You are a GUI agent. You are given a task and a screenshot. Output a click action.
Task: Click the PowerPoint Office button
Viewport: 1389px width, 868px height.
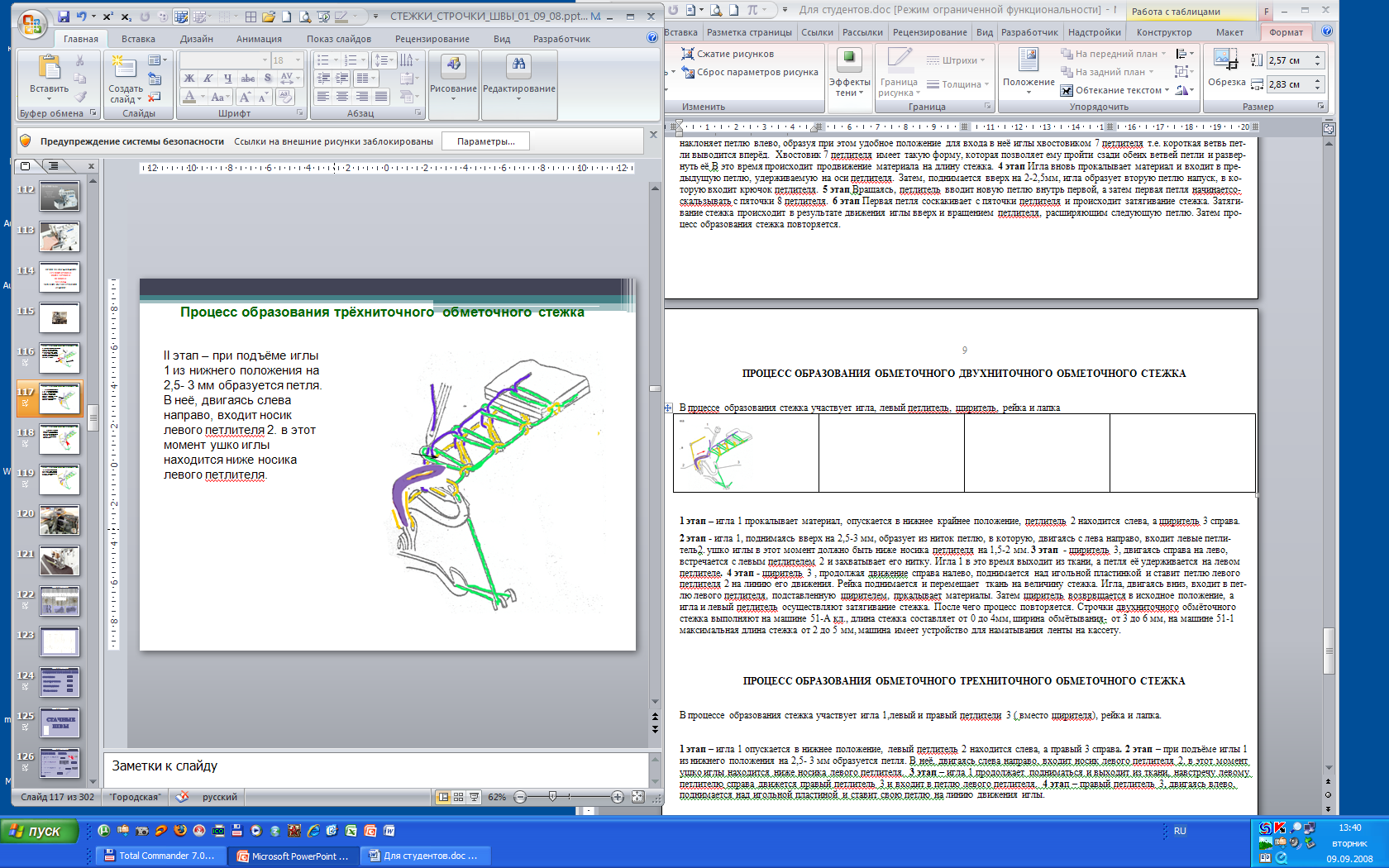click(32, 26)
